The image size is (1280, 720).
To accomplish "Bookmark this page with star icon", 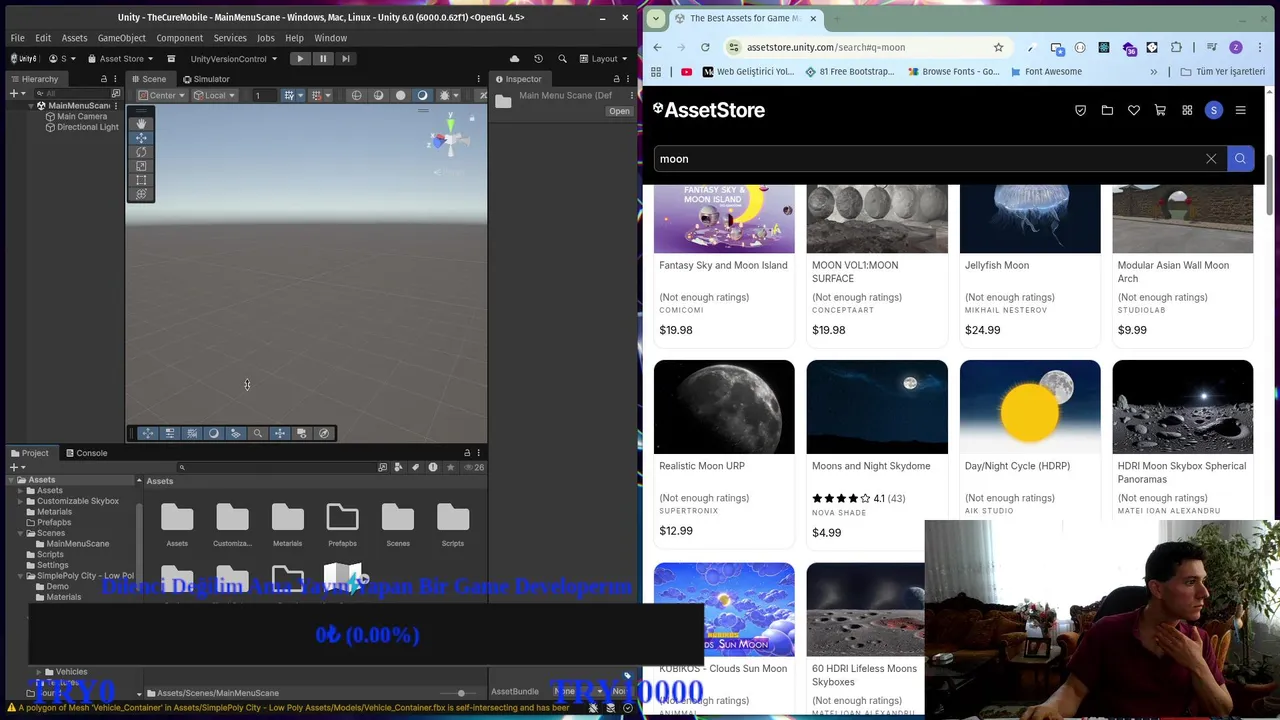I will tap(998, 47).
